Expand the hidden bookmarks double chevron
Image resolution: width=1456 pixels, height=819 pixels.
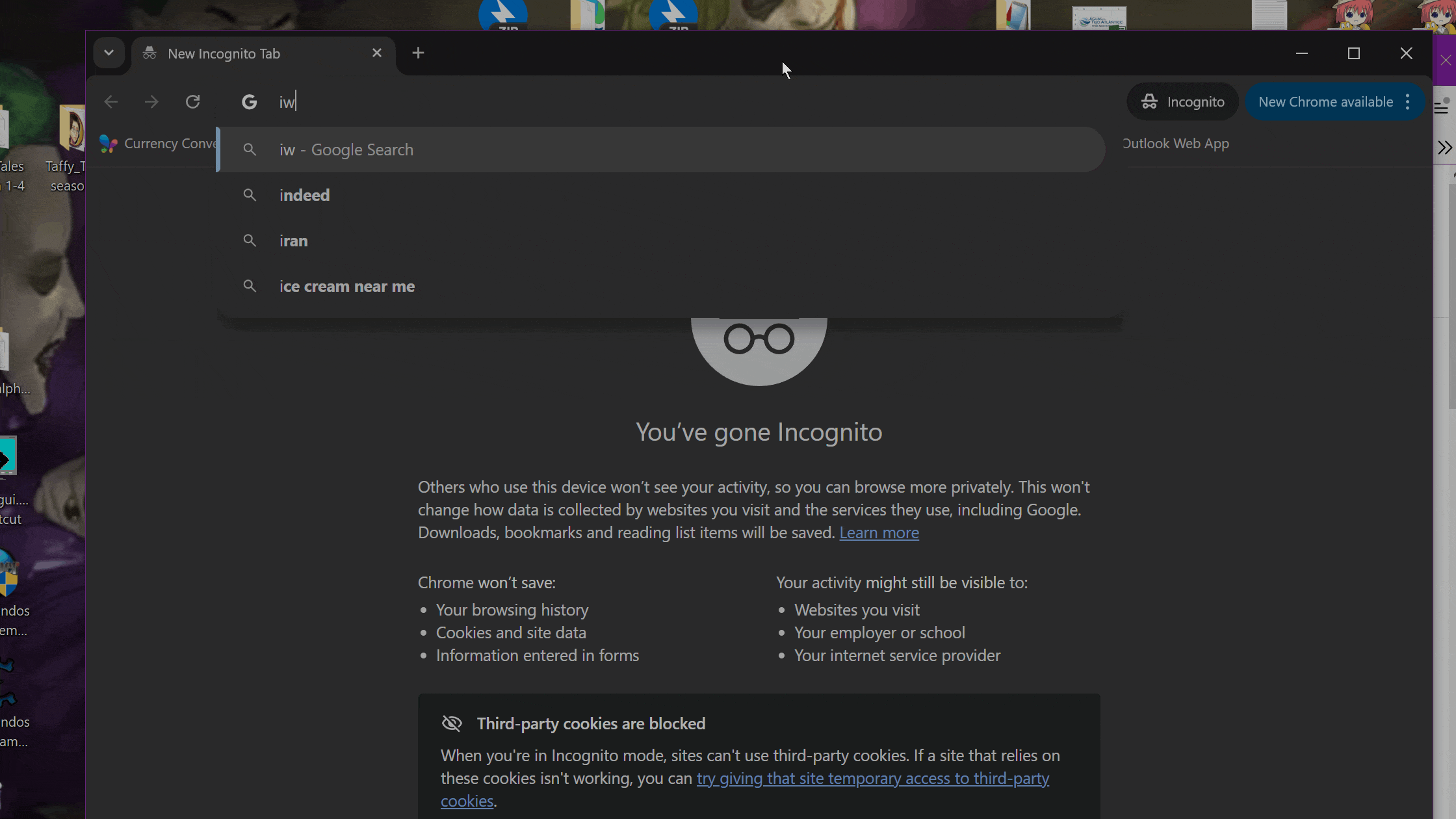coord(1444,148)
